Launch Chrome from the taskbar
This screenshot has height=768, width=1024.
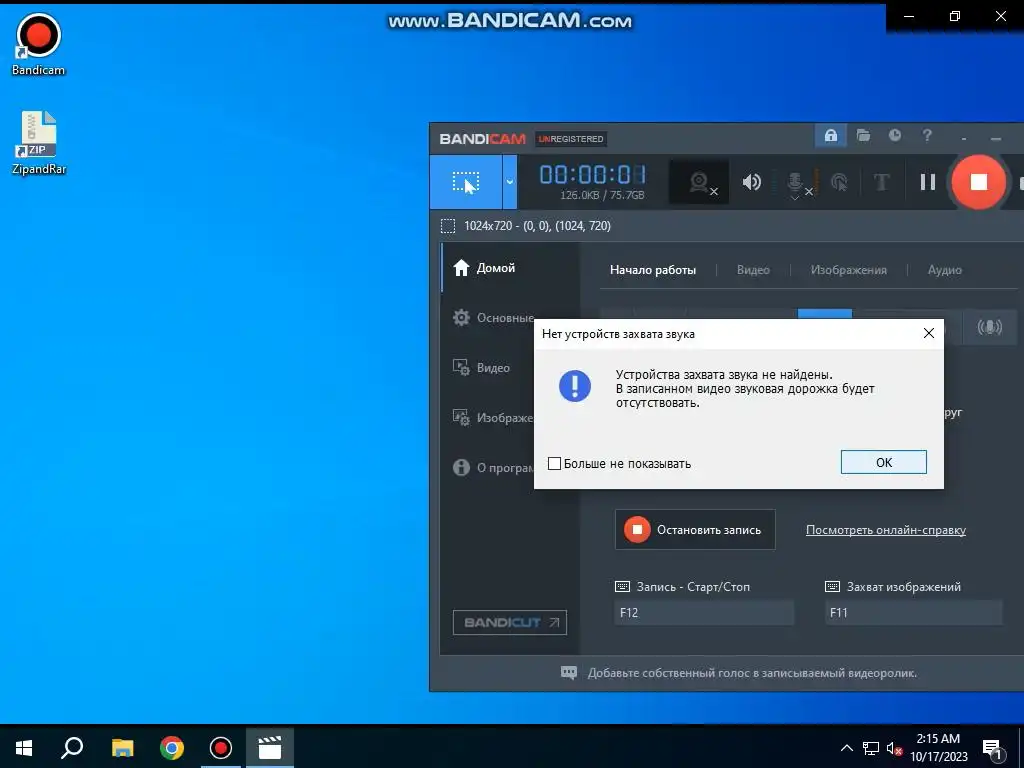click(172, 748)
